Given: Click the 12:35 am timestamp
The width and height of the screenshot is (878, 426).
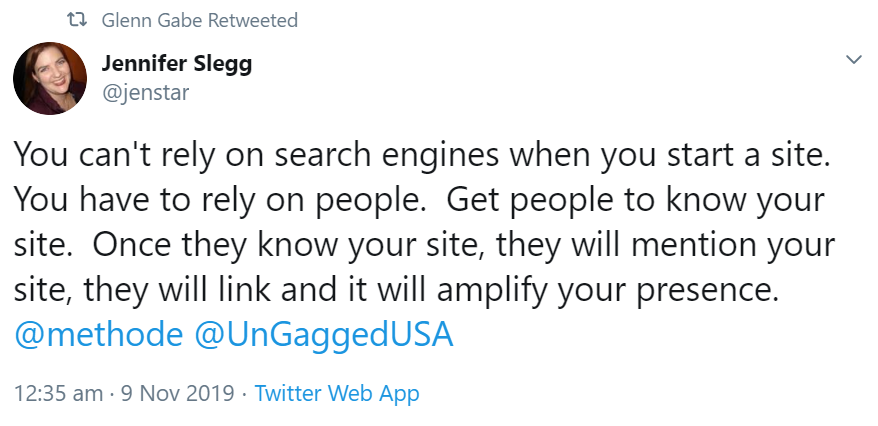Looking at the screenshot, I should [x=58, y=393].
